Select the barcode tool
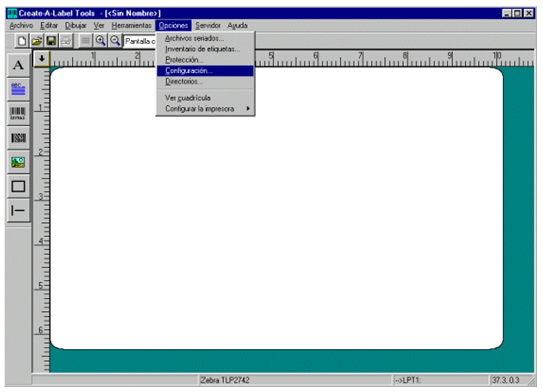The image size is (543, 392). point(18,113)
